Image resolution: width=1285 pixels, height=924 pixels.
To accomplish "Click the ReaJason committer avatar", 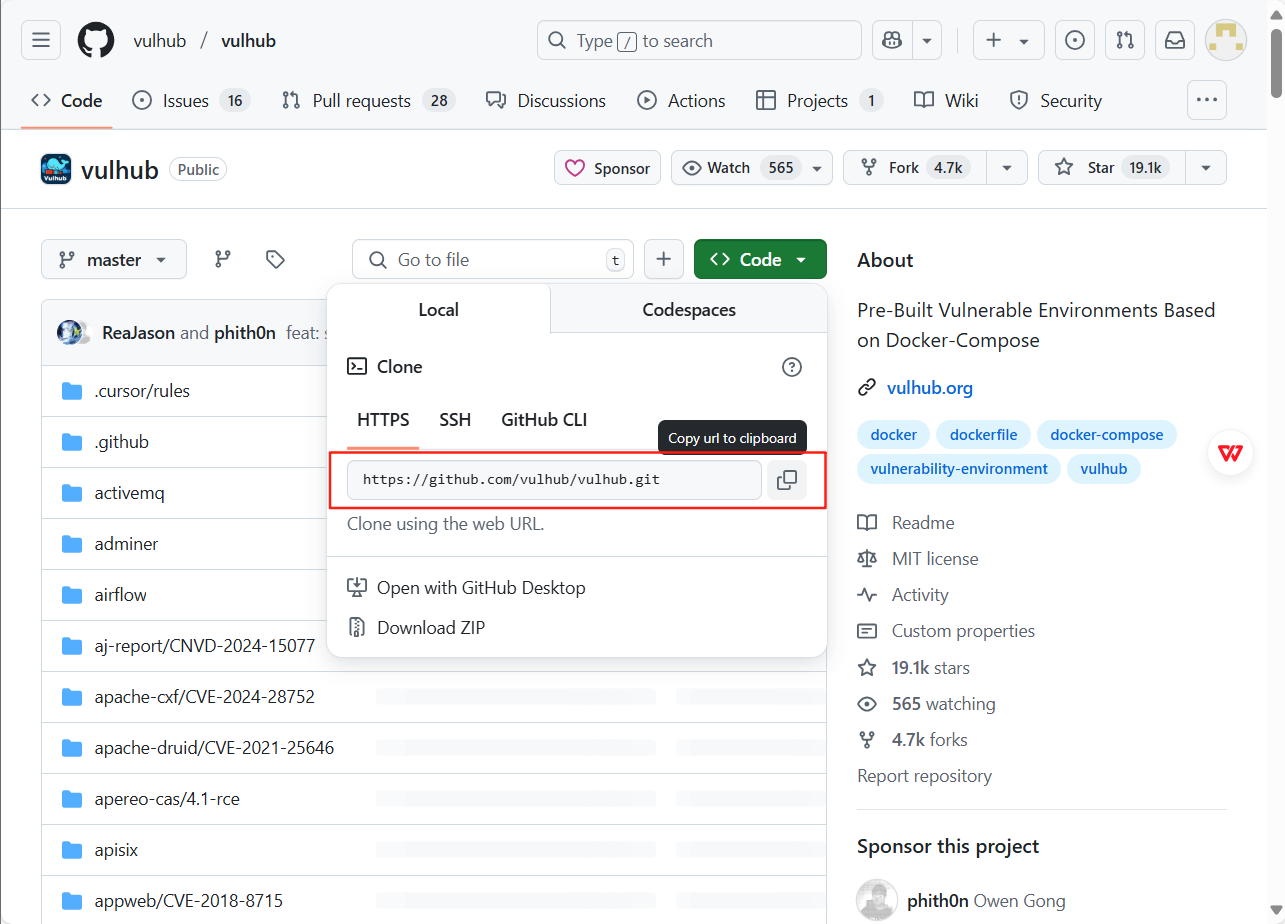I will pyautogui.click(x=69, y=332).
